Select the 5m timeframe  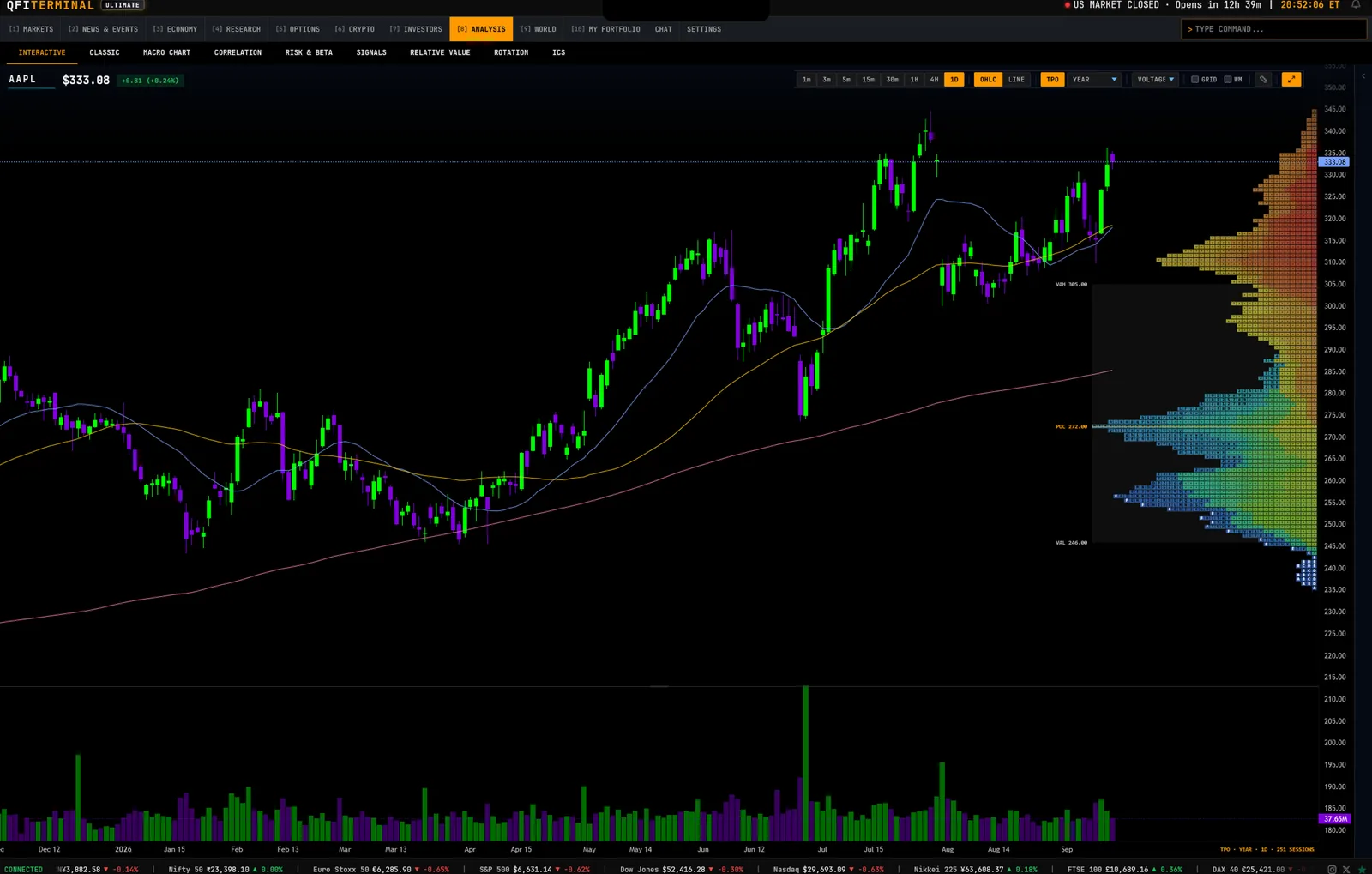[846, 80]
